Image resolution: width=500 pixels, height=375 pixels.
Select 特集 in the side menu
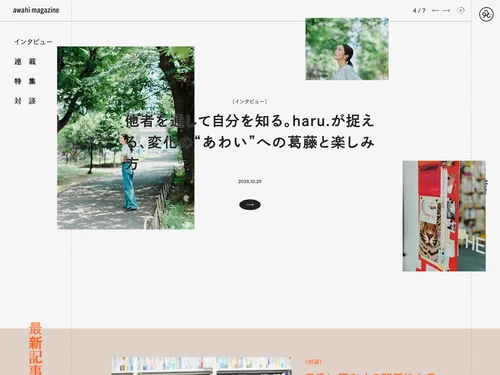tap(25, 81)
